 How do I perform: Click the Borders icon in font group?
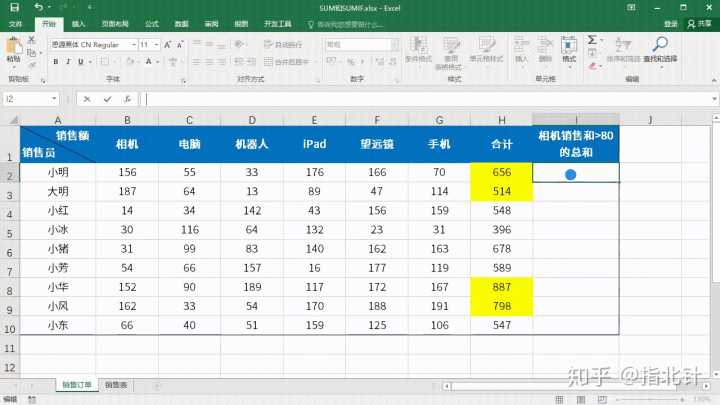coord(104,62)
